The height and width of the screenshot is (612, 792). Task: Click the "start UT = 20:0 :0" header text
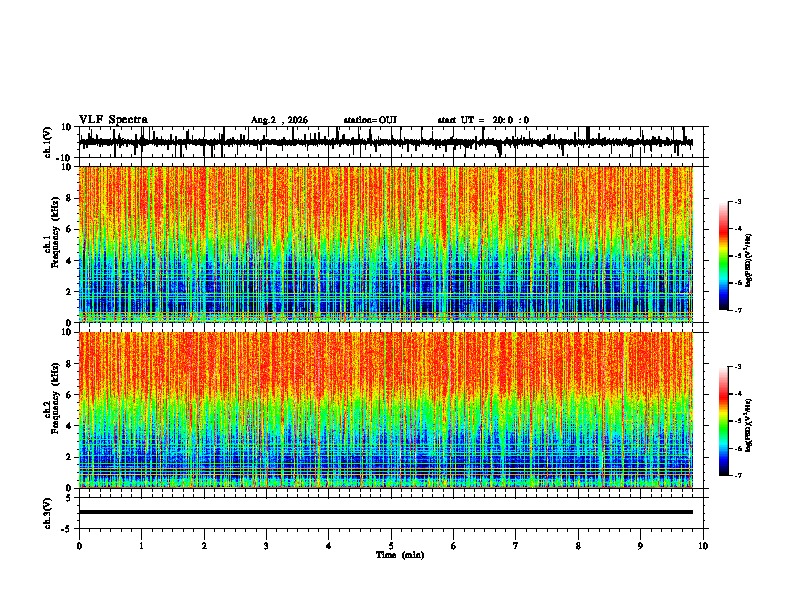click(483, 120)
